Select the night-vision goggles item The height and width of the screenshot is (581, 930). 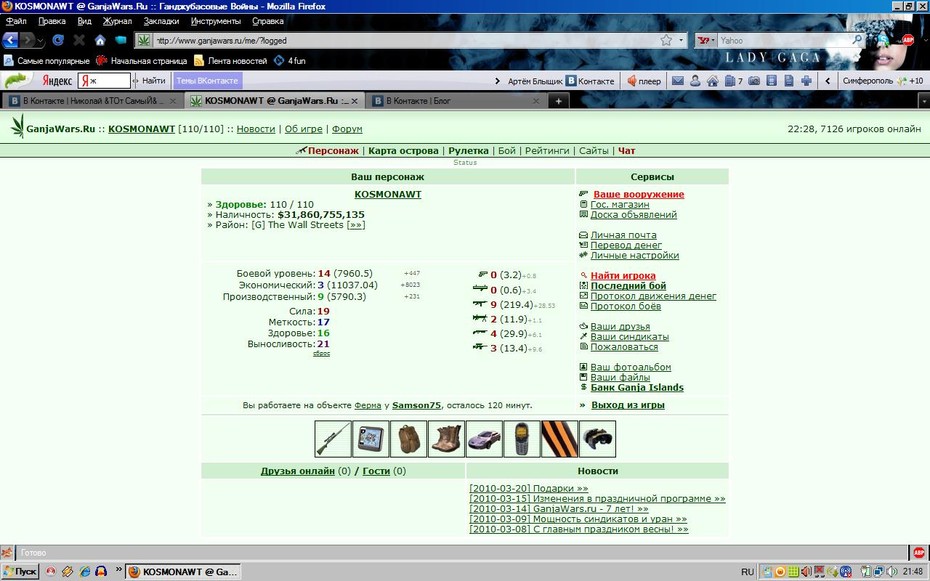pyautogui.click(x=597, y=439)
